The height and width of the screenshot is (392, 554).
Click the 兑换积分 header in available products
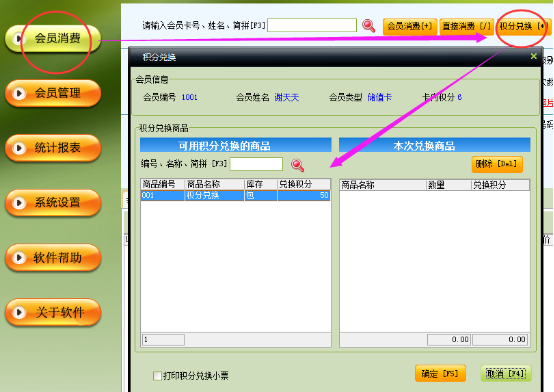[304, 184]
